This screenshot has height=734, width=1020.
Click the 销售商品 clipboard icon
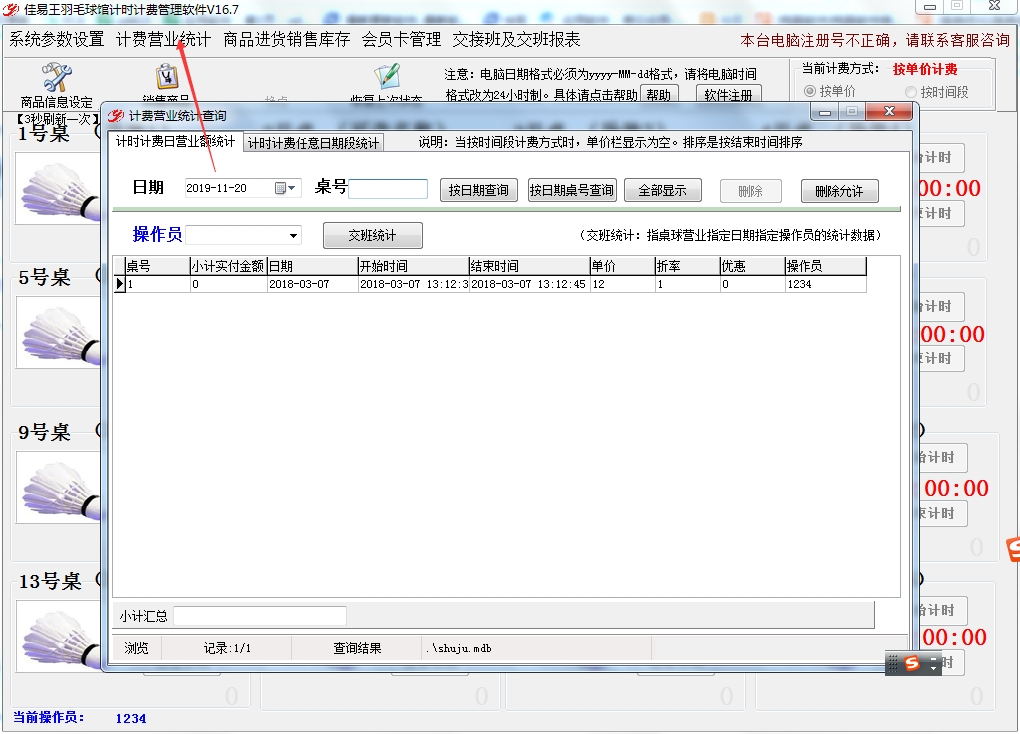coord(167,77)
